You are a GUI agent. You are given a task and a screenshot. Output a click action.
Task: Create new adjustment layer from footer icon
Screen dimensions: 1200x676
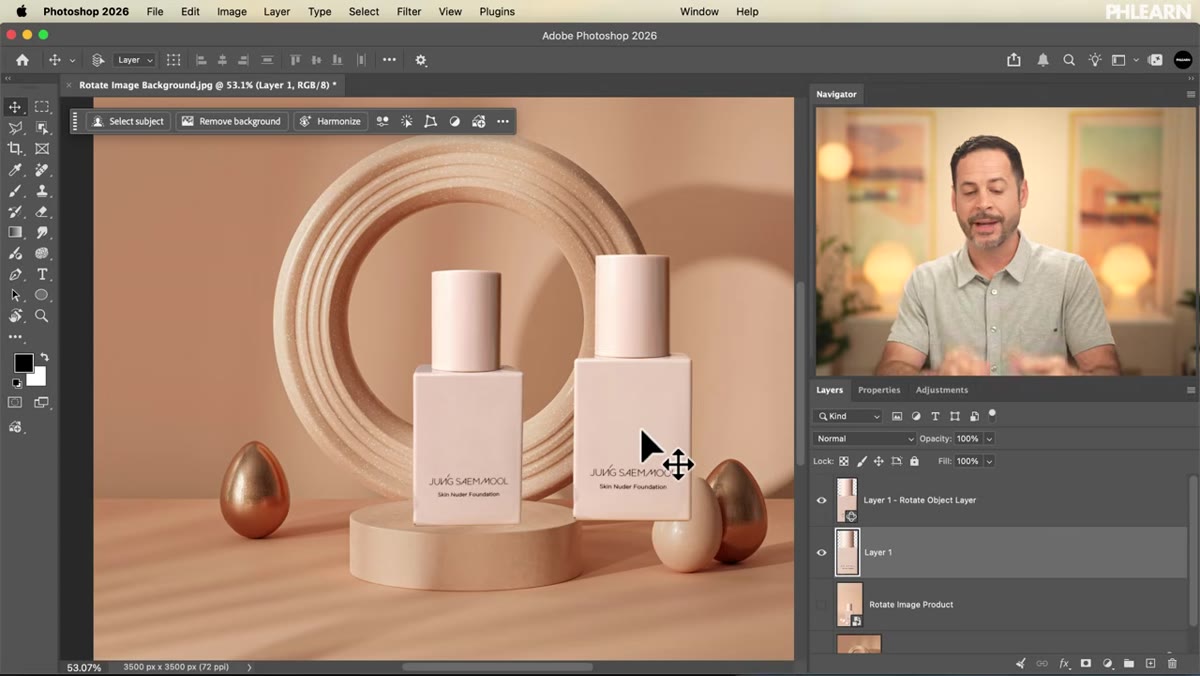(1107, 663)
